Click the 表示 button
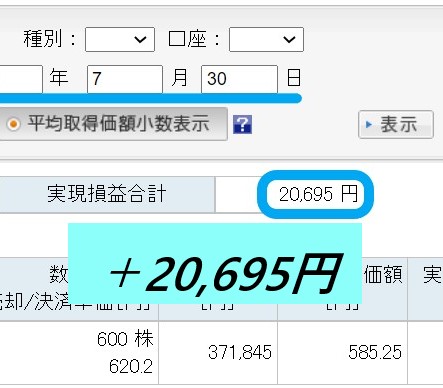The width and height of the screenshot is (443, 388). 396,124
